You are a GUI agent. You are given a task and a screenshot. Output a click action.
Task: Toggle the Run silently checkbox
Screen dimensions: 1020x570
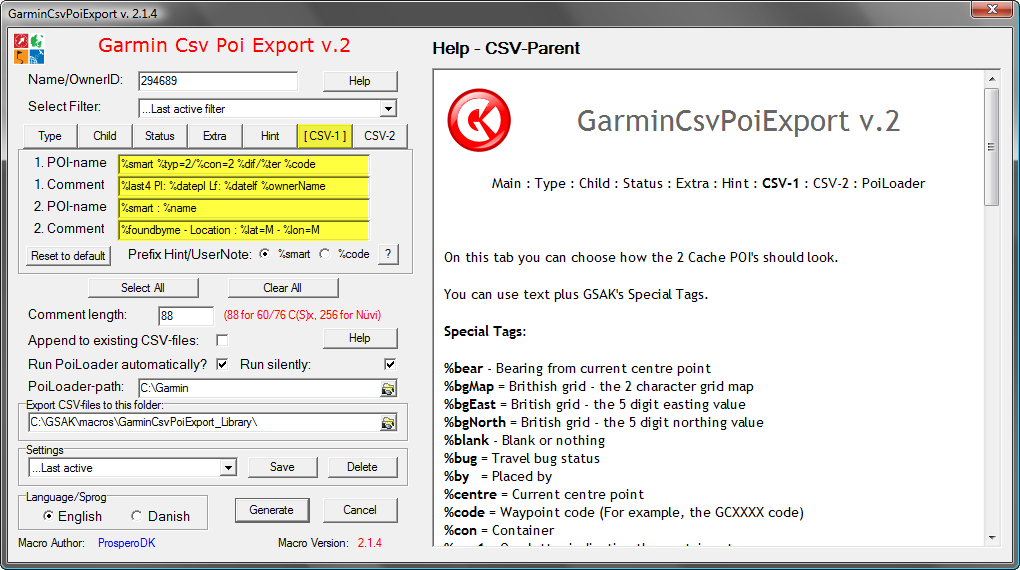tap(390, 364)
